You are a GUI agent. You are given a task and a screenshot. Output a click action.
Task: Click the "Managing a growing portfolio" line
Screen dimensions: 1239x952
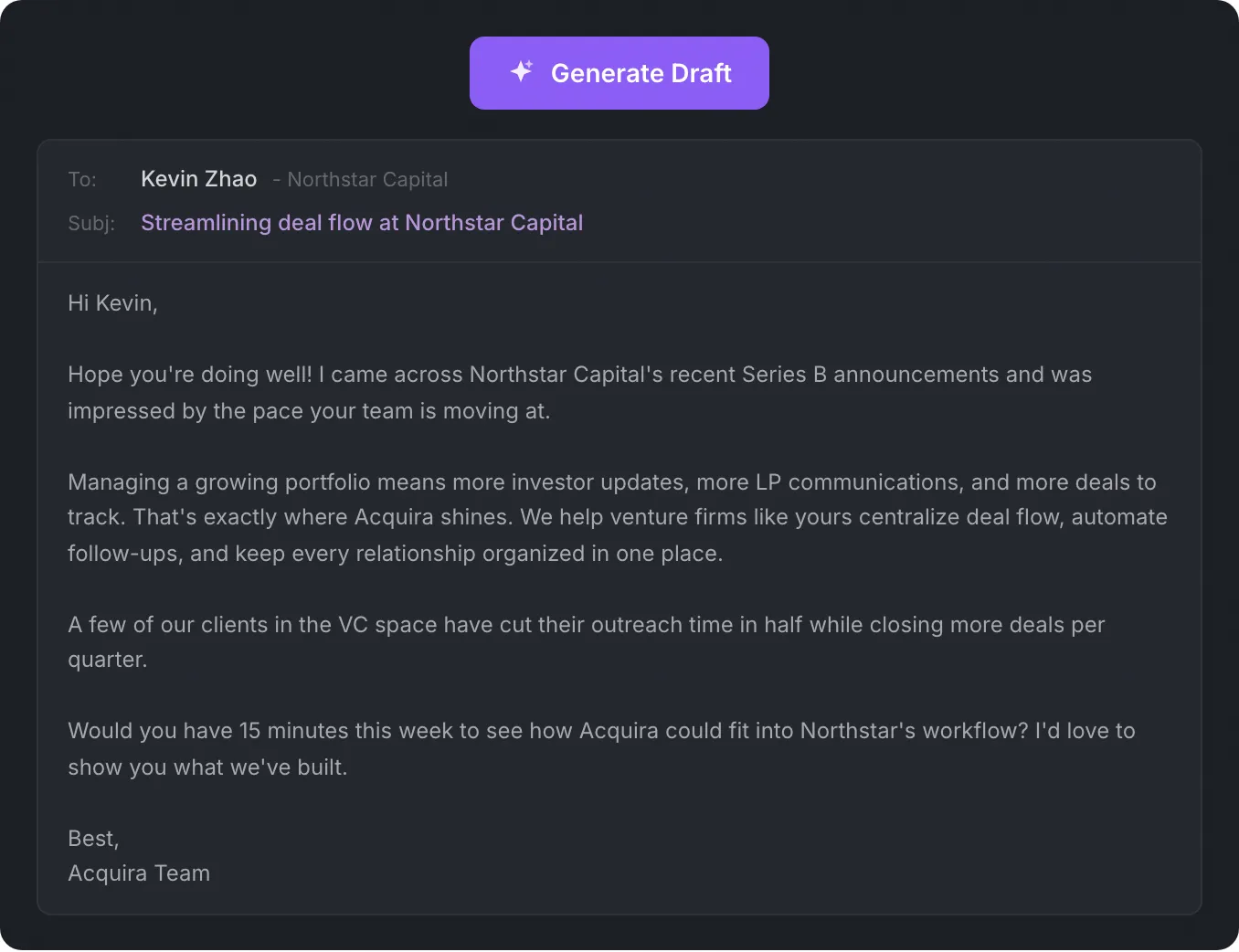tap(611, 482)
